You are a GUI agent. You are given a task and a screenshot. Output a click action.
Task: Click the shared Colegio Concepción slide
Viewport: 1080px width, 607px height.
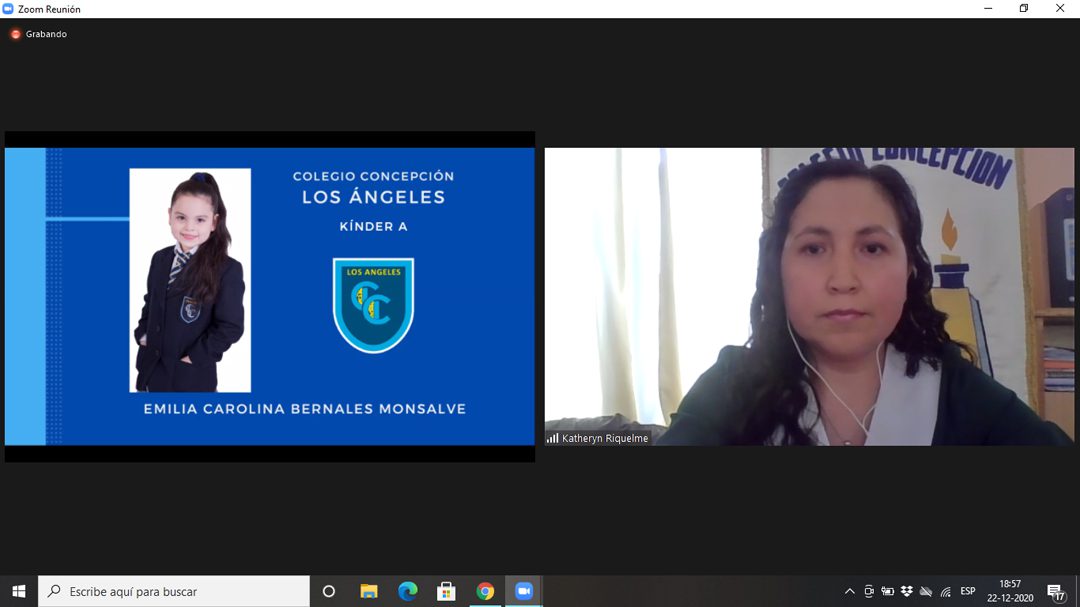tap(269, 296)
